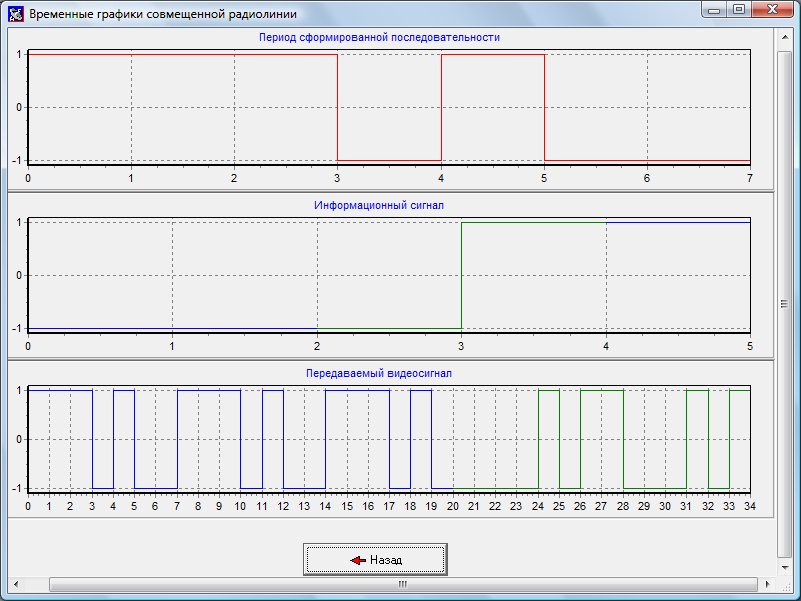
Task: Click x-axis label 20 of video signal chart
Action: point(453,506)
